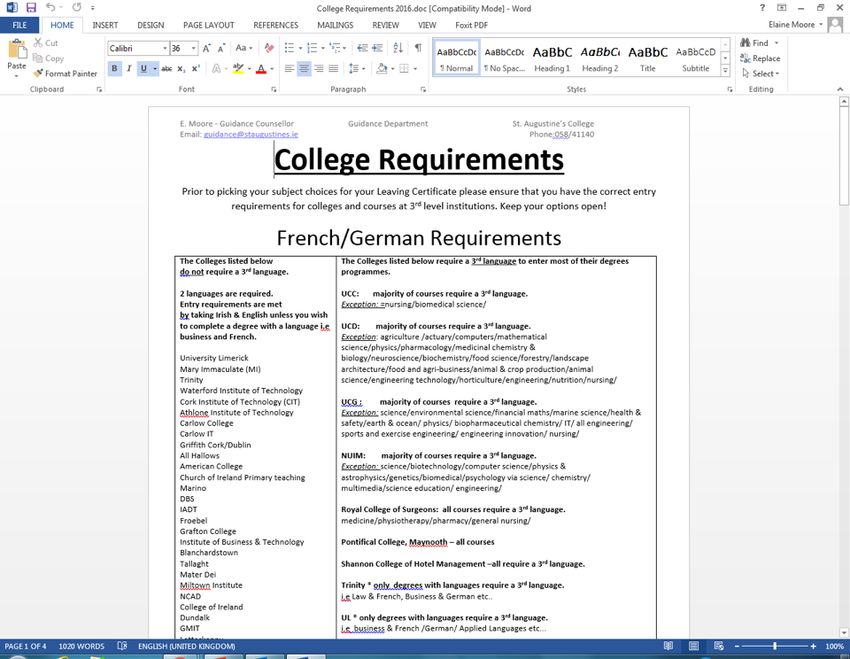Open Word Help question mark icon
Viewport: 850px width, 659px height.
(762, 8)
